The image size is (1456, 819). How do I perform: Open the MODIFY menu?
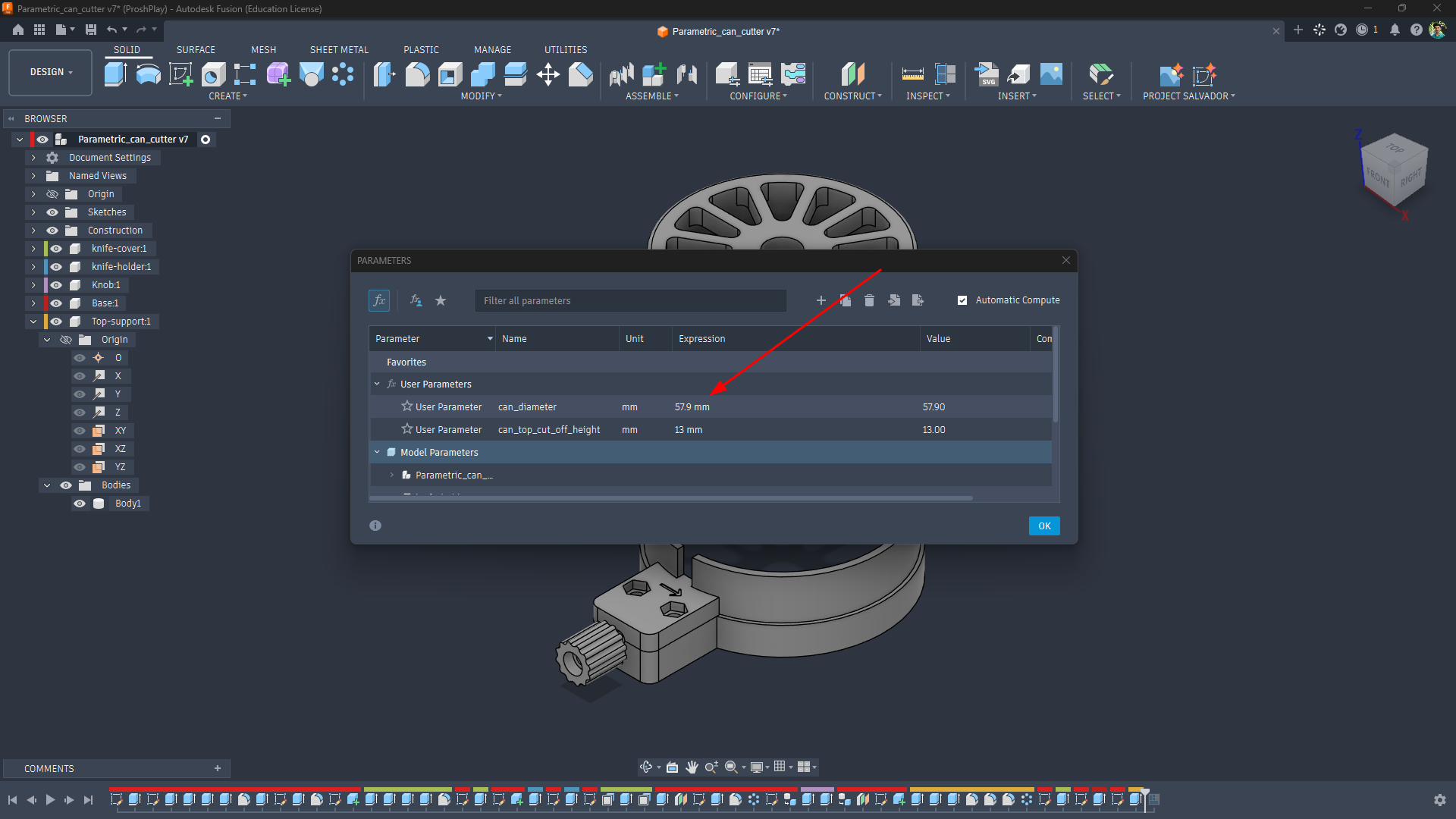point(481,96)
